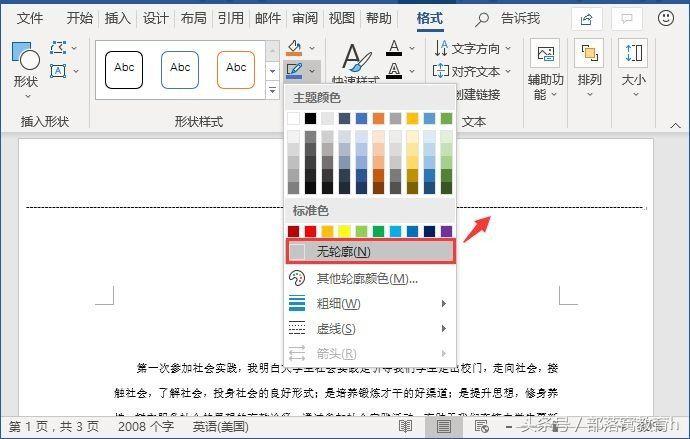690x439 pixels.
Task: Open the 引用 tab
Action: (x=231, y=18)
